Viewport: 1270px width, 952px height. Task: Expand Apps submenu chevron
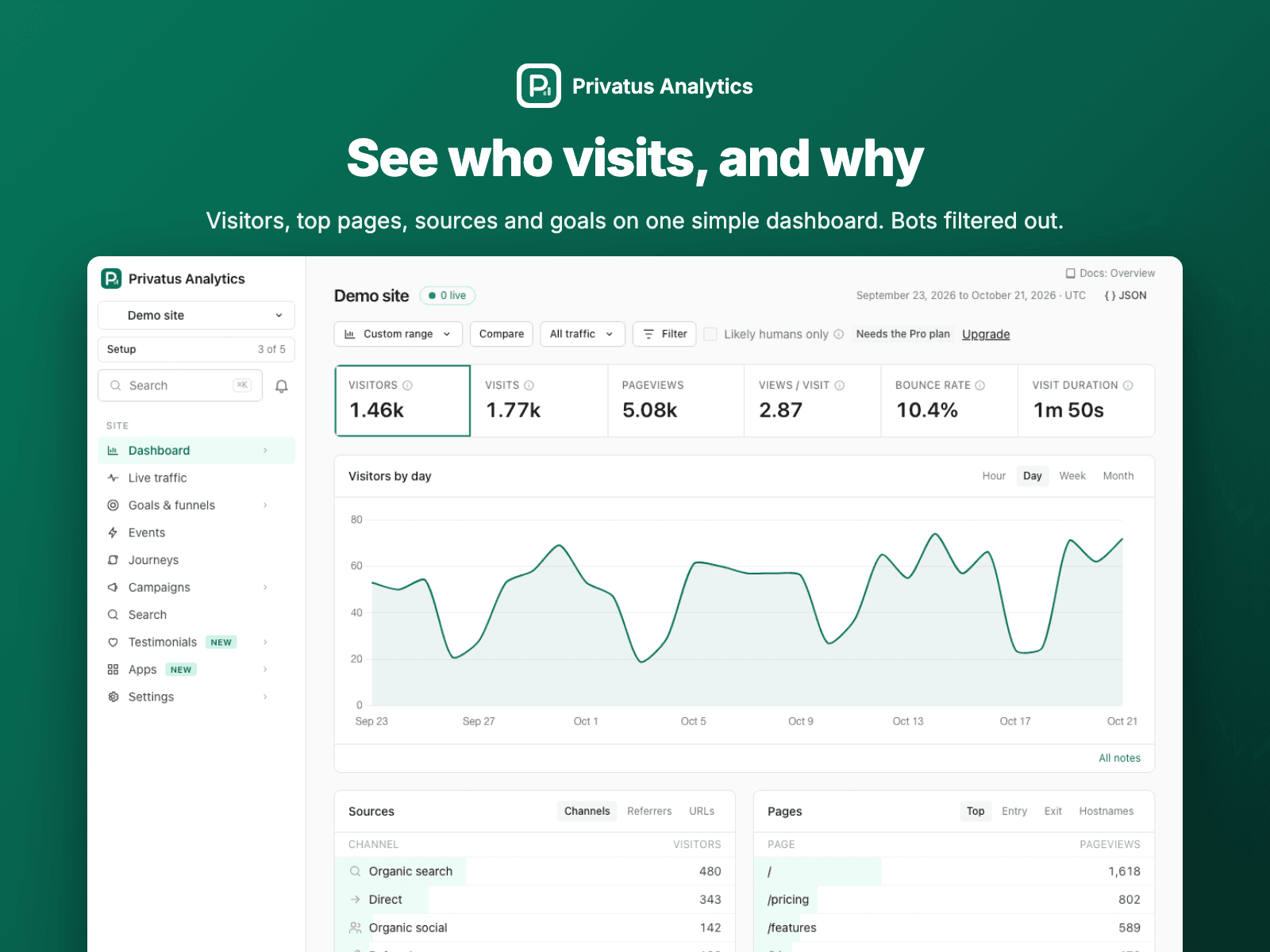(x=265, y=670)
